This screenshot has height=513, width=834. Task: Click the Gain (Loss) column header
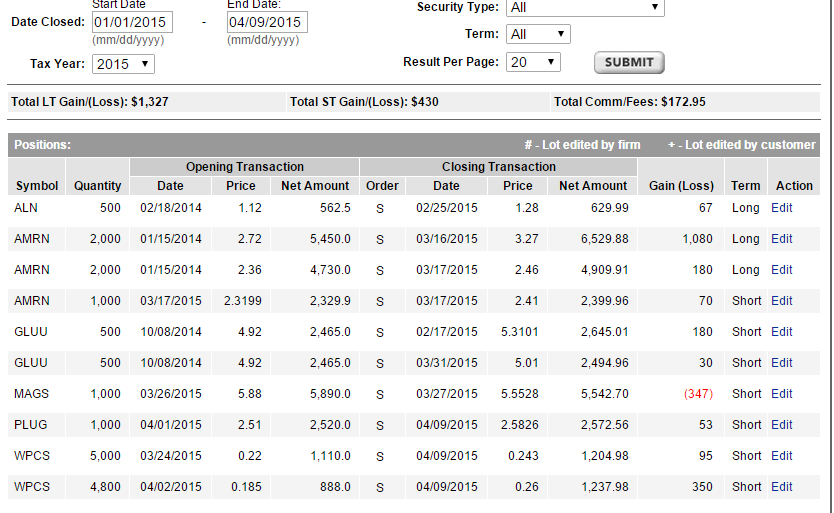coord(681,186)
